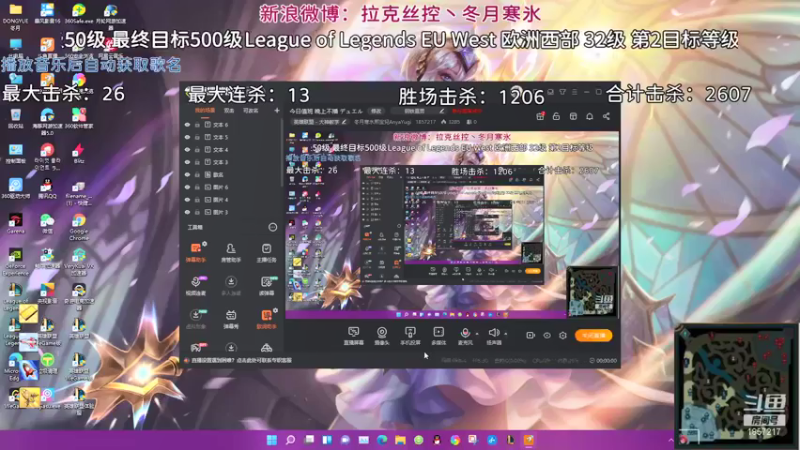Viewport: 800px width, 450px height.
Task: Switch to the third scene tab
Action: coord(250,110)
